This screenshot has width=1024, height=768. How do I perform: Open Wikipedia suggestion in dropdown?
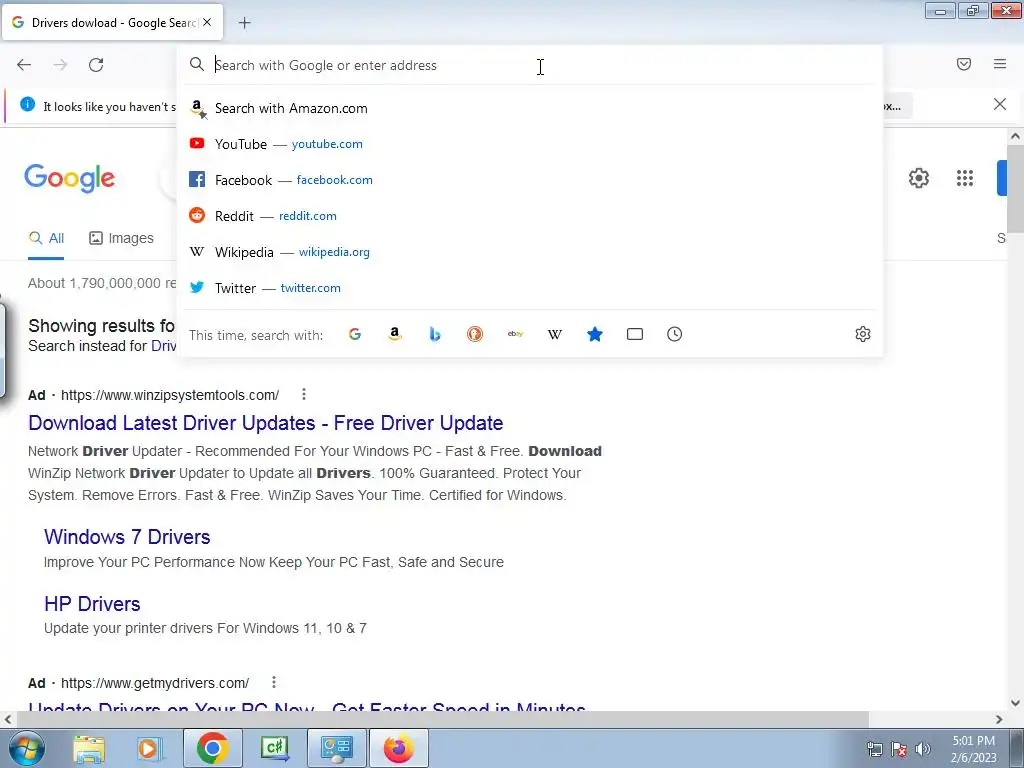point(529,252)
